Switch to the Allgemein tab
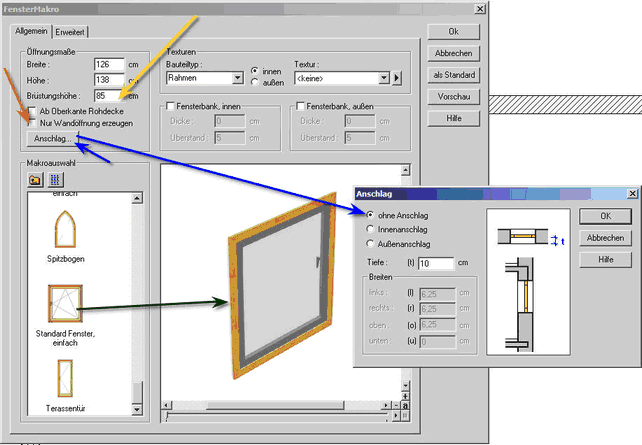Image resolution: width=642 pixels, height=445 pixels. click(36, 32)
